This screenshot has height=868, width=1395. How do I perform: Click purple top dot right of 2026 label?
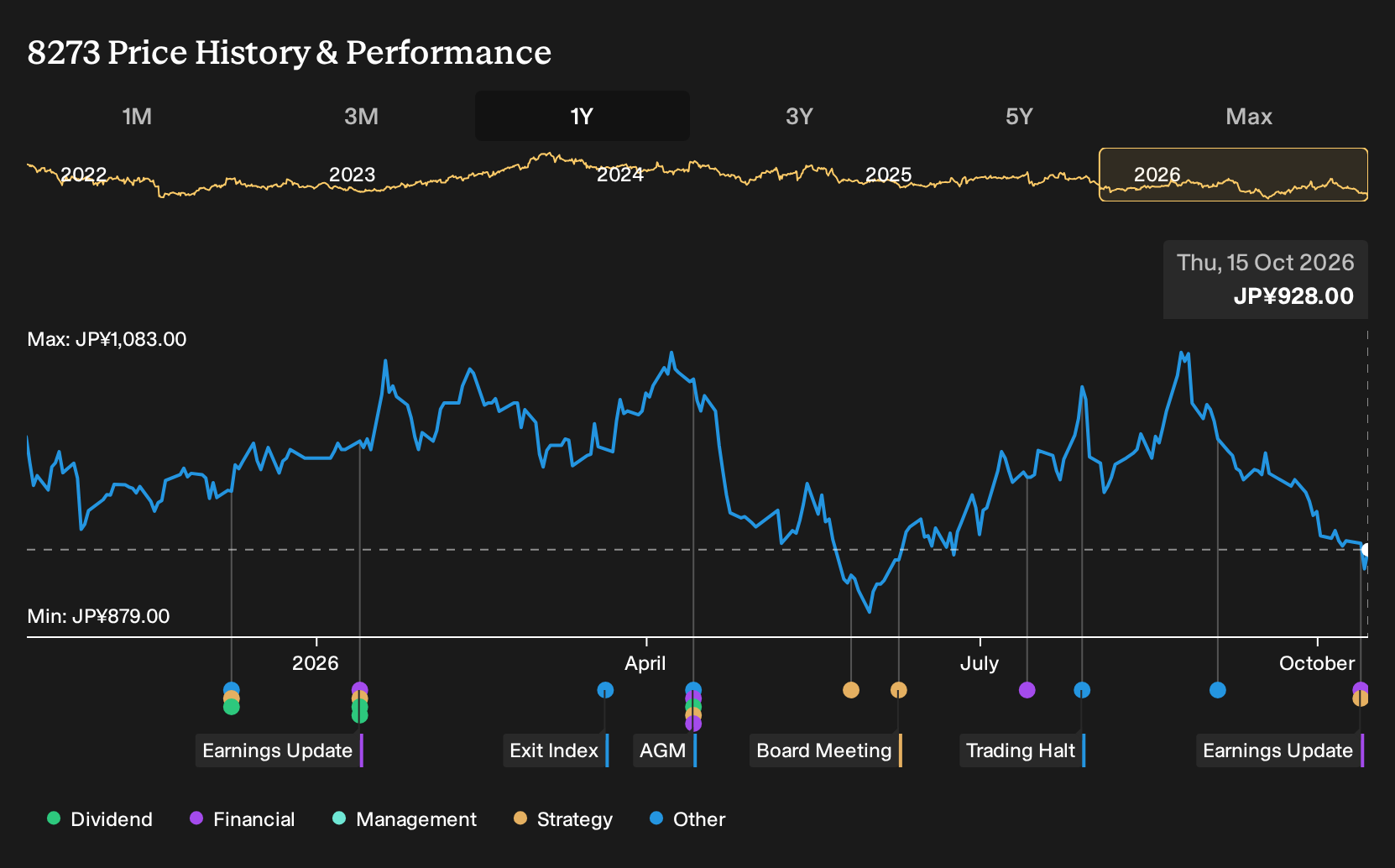pyautogui.click(x=360, y=689)
